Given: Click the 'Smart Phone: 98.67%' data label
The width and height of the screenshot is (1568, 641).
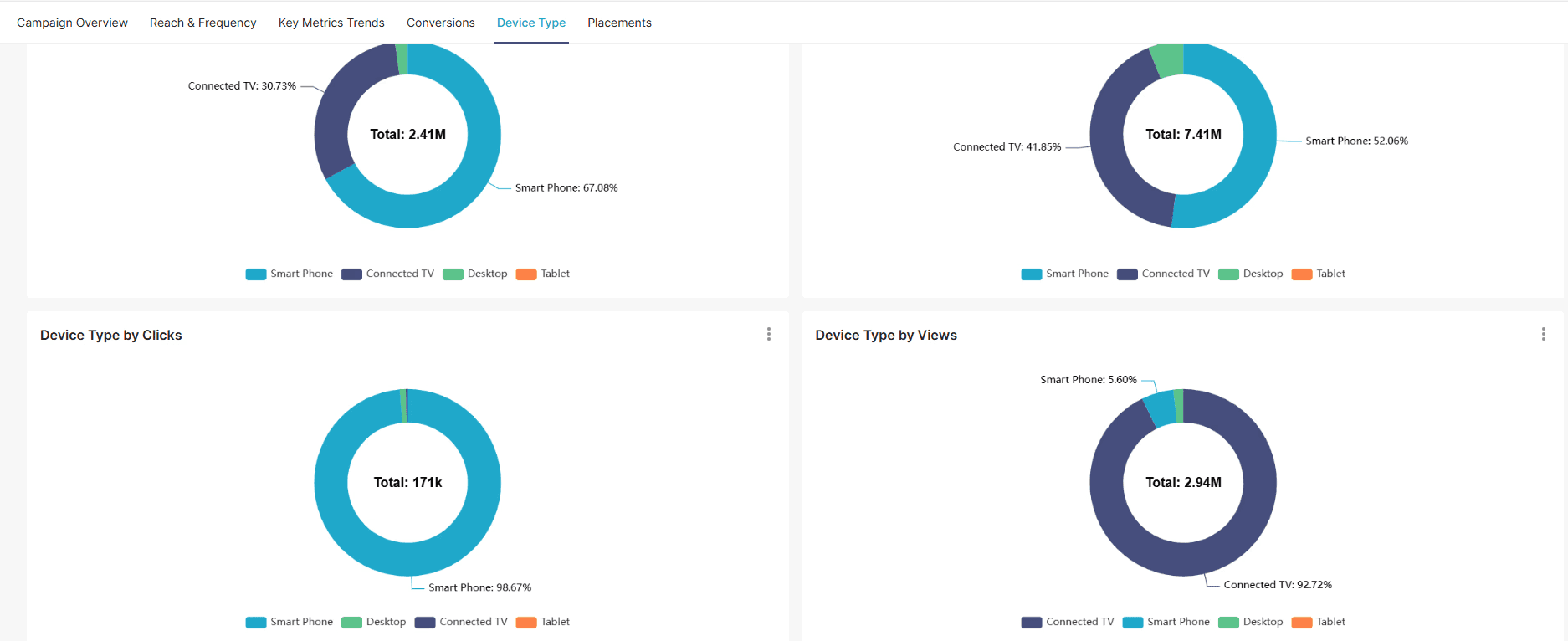Looking at the screenshot, I should click(x=479, y=587).
